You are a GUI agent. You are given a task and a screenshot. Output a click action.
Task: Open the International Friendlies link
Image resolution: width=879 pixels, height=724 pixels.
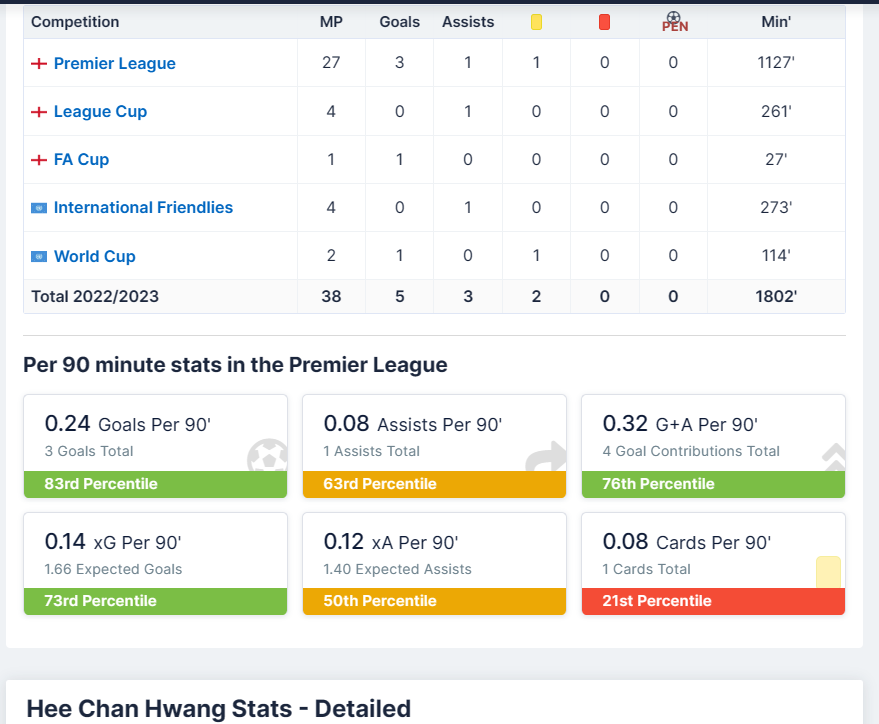click(x=143, y=208)
